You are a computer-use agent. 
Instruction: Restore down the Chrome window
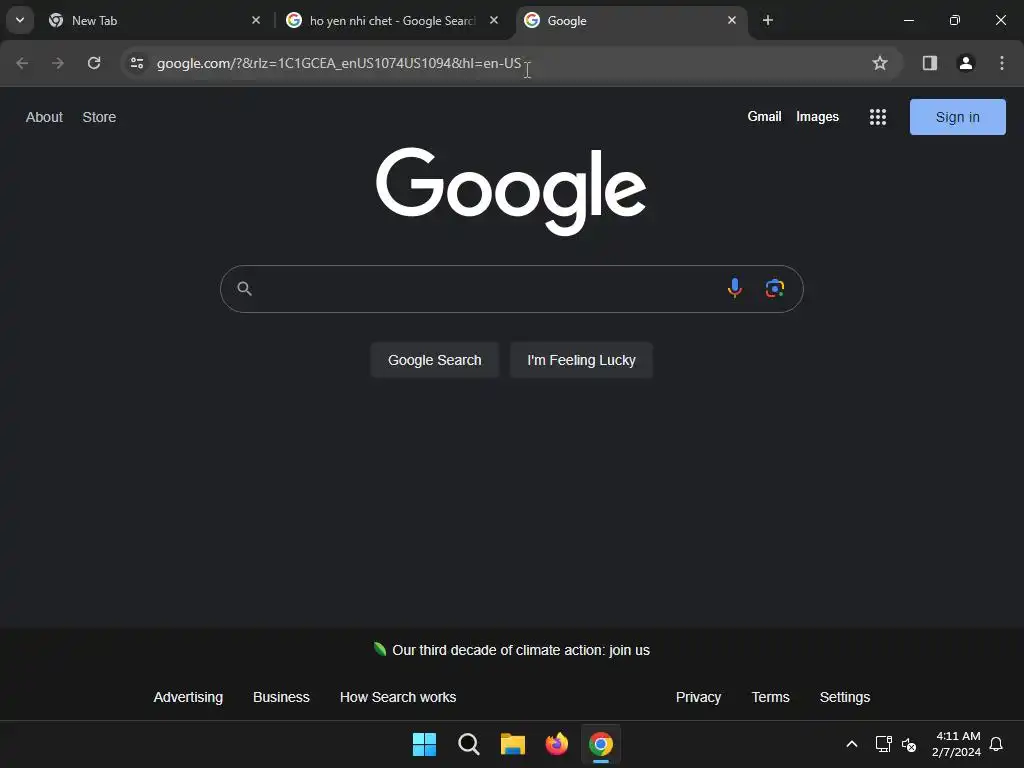[x=955, y=20]
